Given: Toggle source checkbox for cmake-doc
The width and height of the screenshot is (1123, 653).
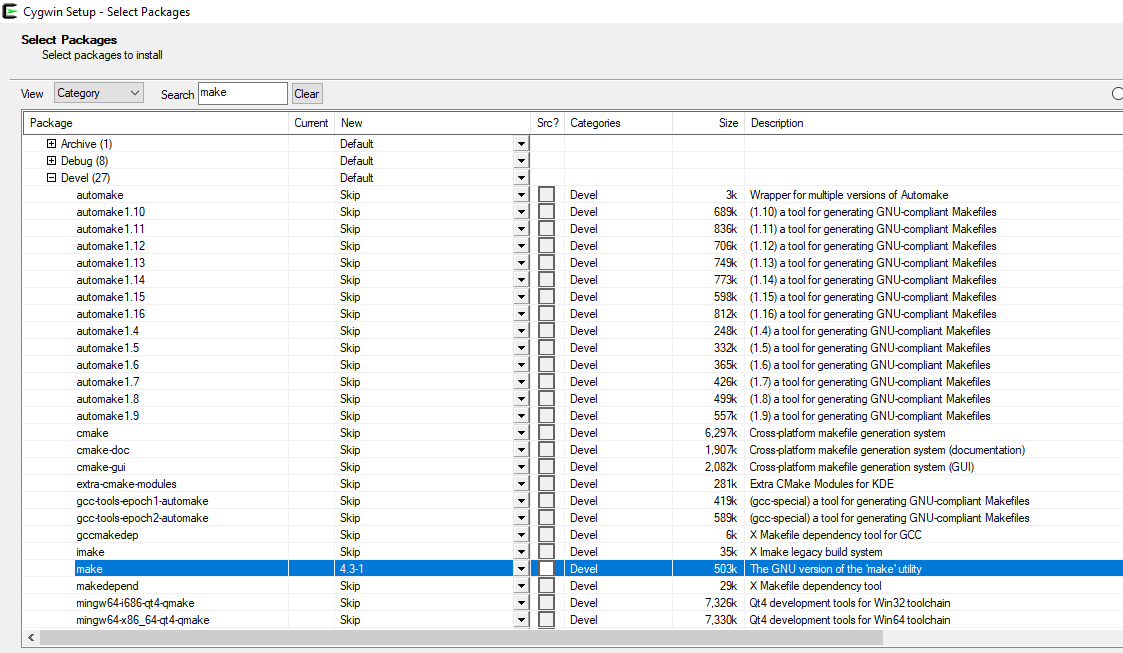Looking at the screenshot, I should pyautogui.click(x=546, y=450).
